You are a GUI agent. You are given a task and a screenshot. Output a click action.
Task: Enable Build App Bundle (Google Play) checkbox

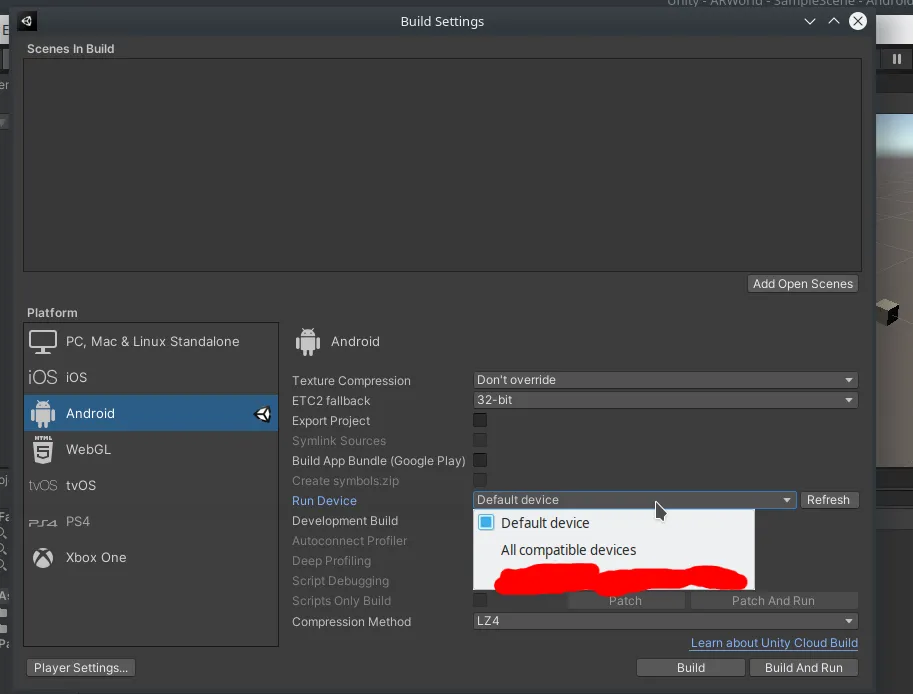480,461
